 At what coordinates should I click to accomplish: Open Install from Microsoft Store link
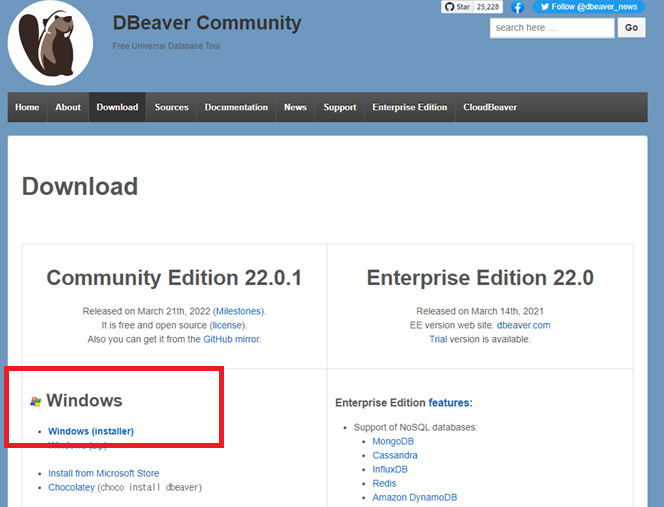click(x=104, y=473)
